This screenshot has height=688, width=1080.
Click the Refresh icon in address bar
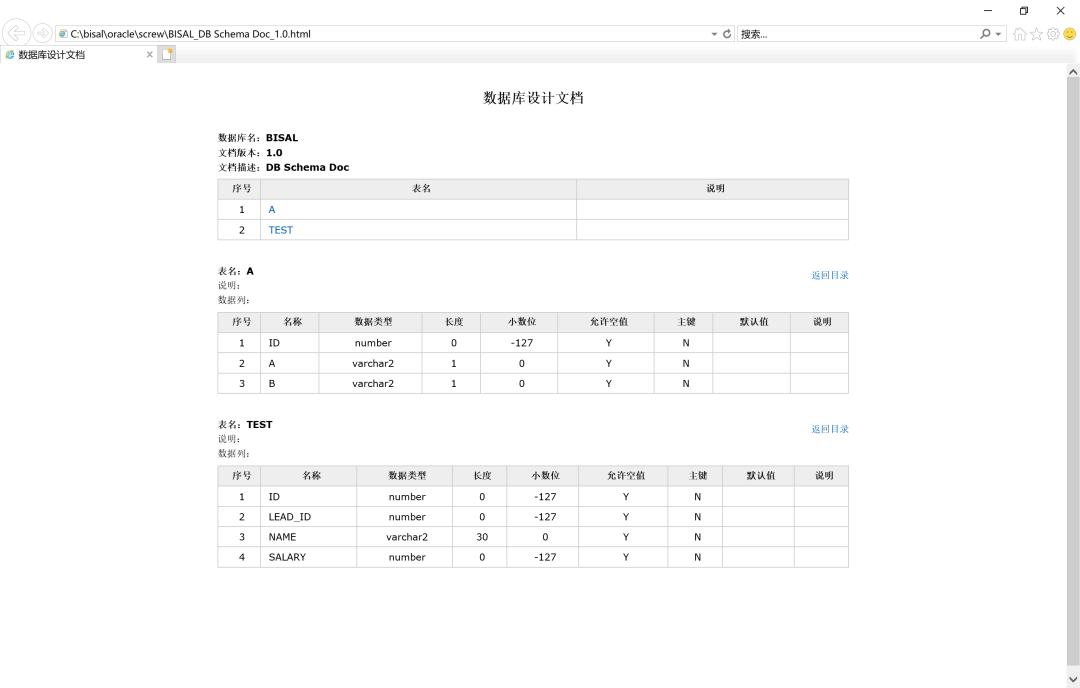727,34
